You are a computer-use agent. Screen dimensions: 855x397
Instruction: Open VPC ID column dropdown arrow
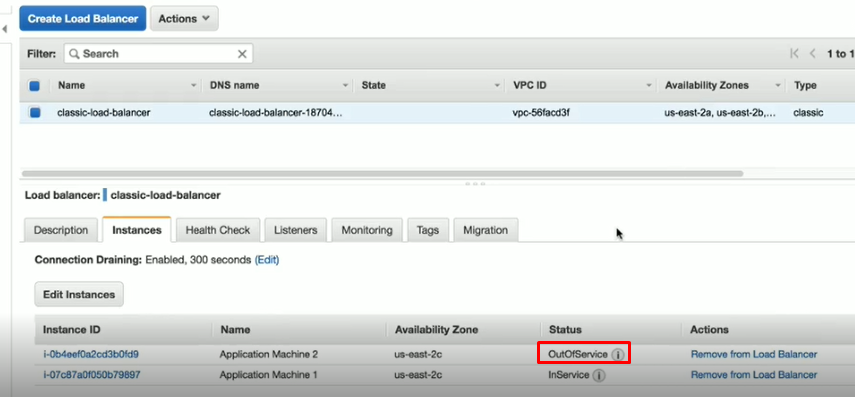pos(649,86)
